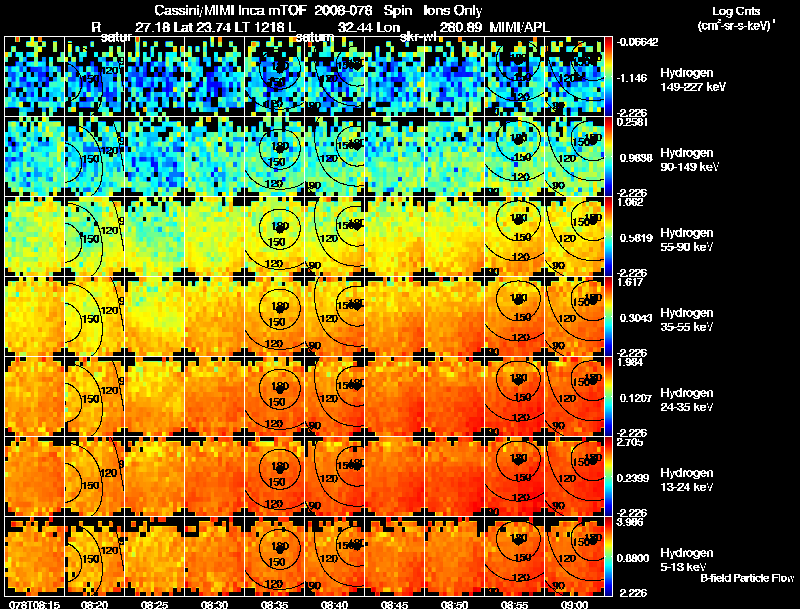Viewport: 800px width, 609px height.
Task: Click the color scale bar beside Hydrogen 35-55 keV
Action: (608, 317)
